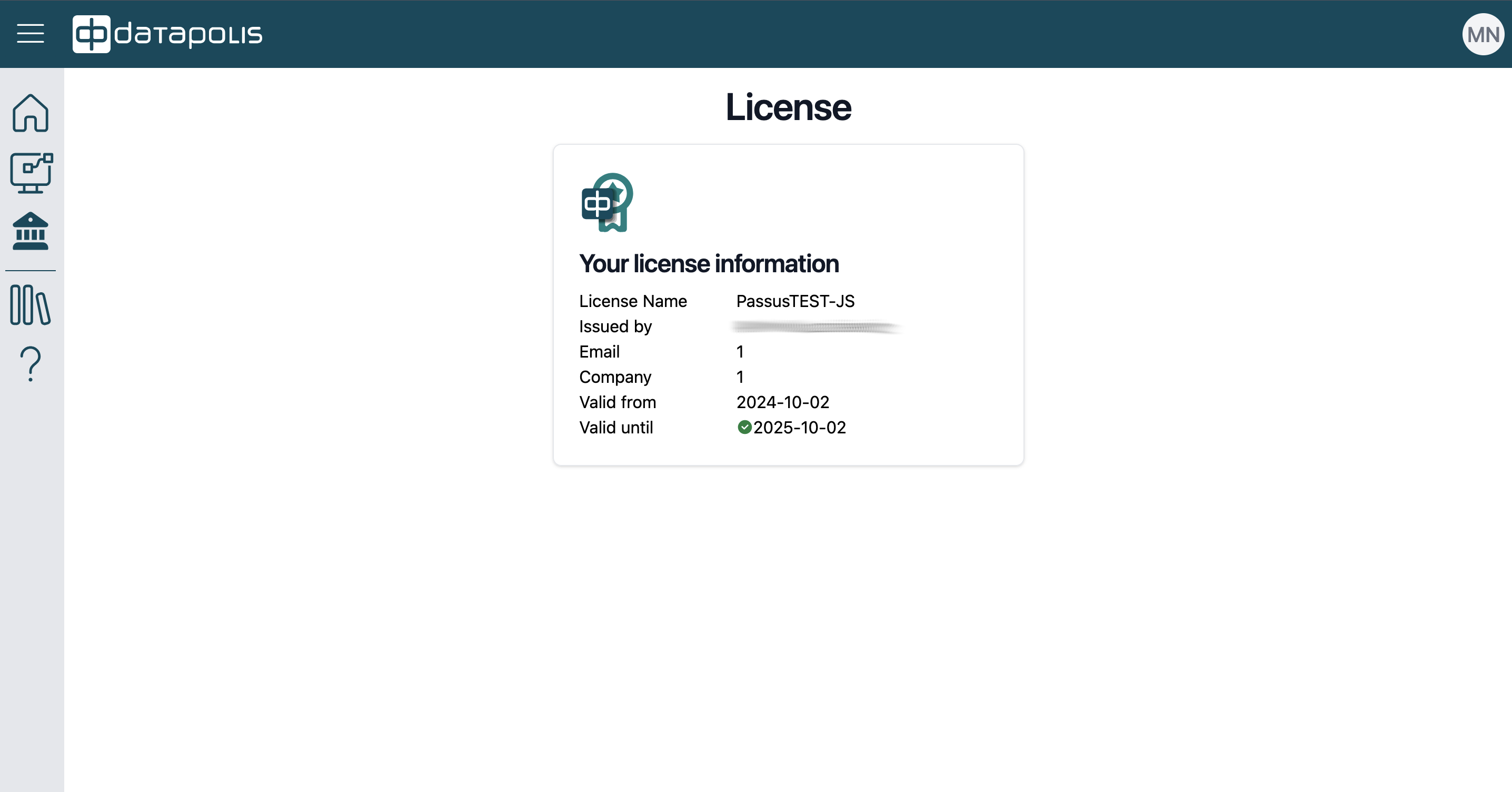Open the hamburger menu
This screenshot has height=792, width=1512.
click(x=31, y=34)
